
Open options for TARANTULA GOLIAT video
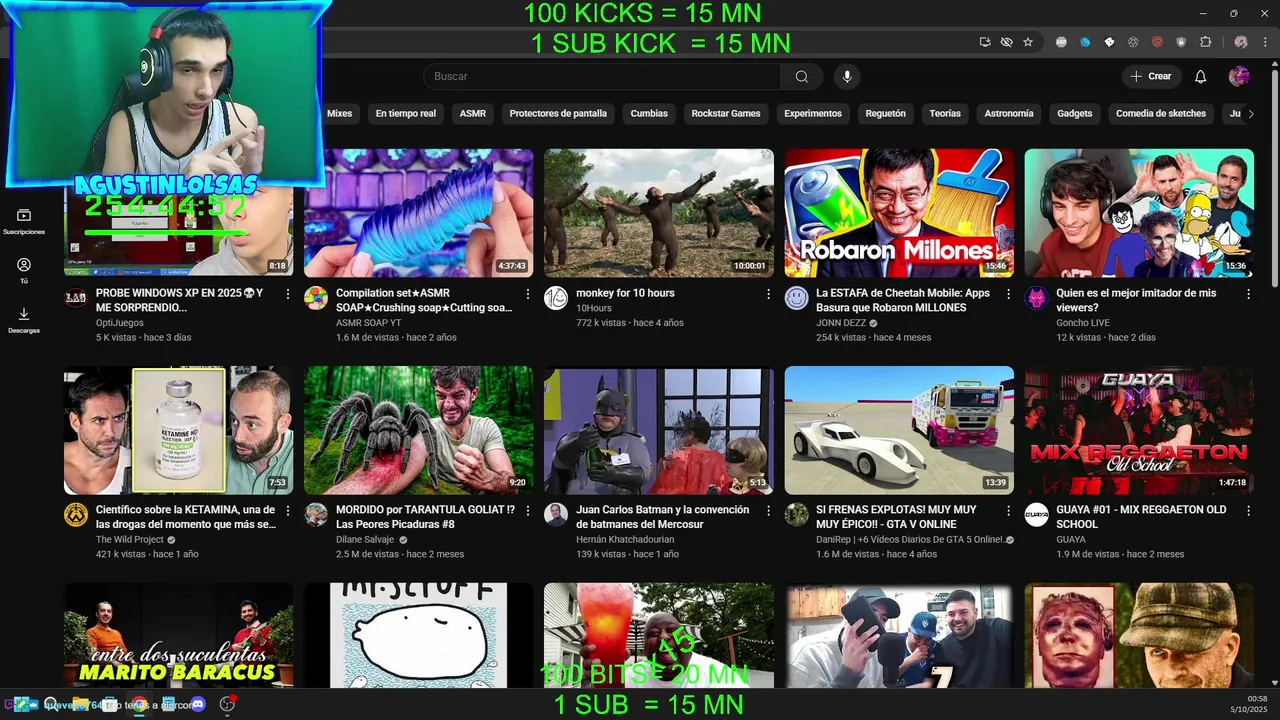pyautogui.click(x=528, y=511)
